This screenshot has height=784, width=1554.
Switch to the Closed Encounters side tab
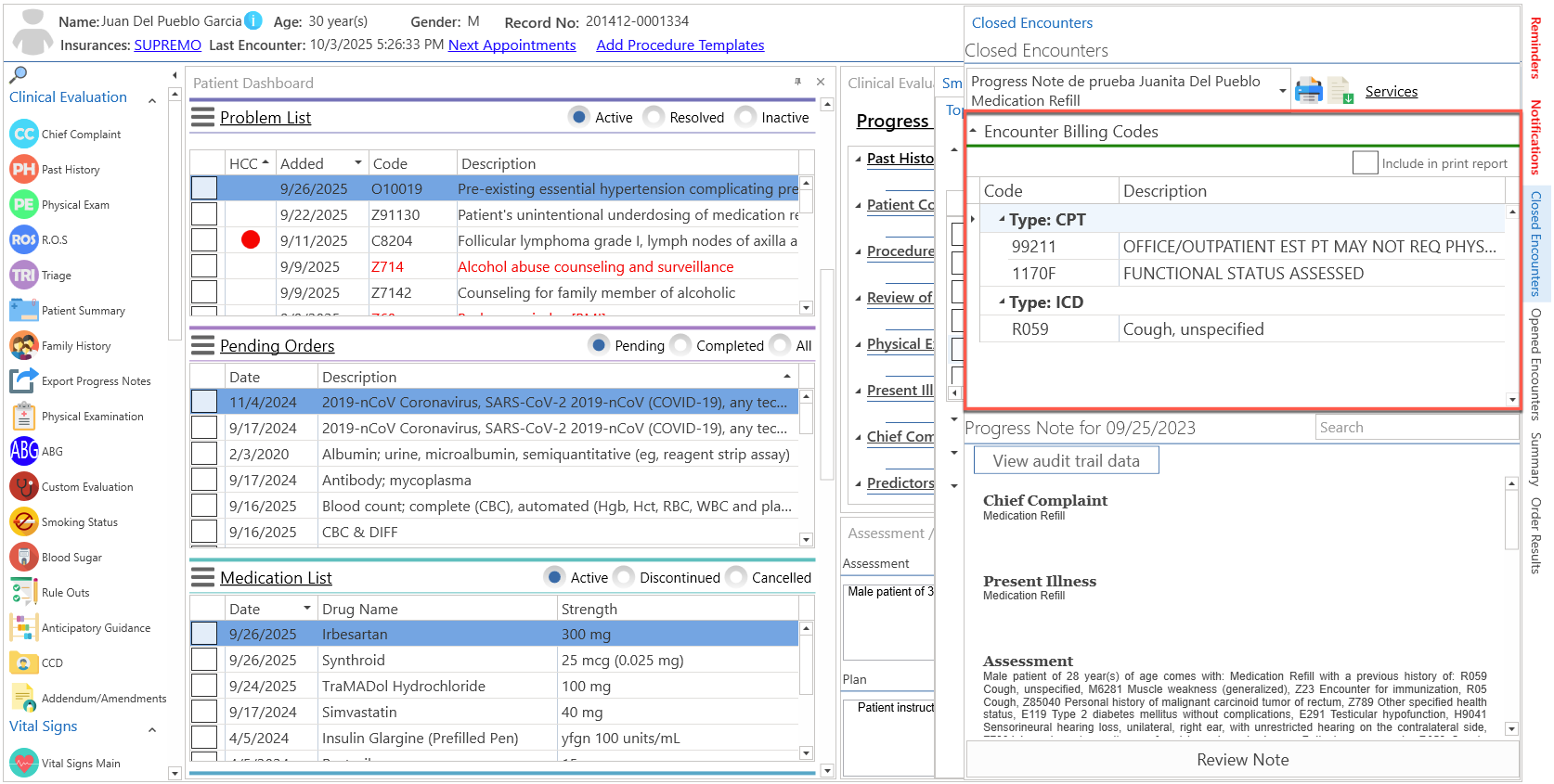click(1535, 243)
